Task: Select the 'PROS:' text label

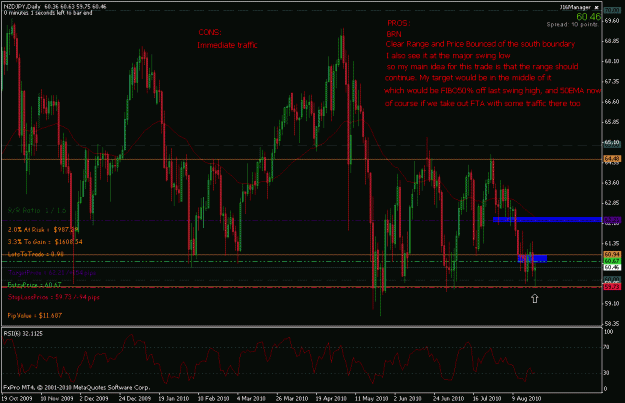Action: [x=398, y=23]
